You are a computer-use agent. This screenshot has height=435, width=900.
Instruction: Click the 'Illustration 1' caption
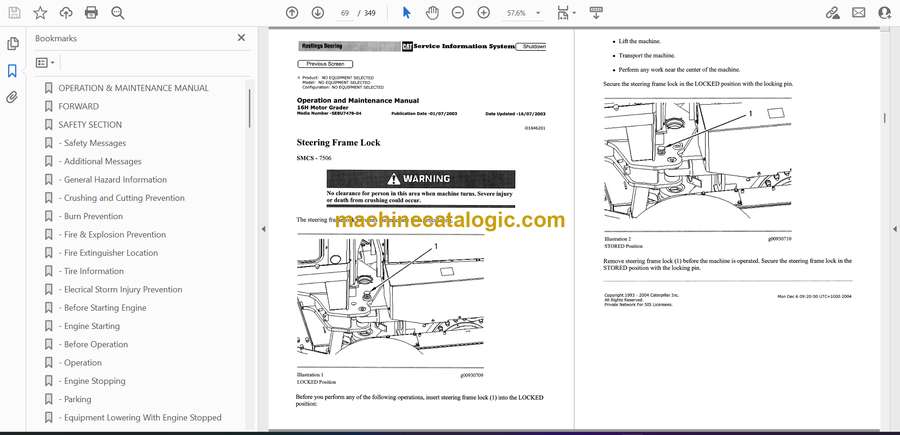point(310,375)
